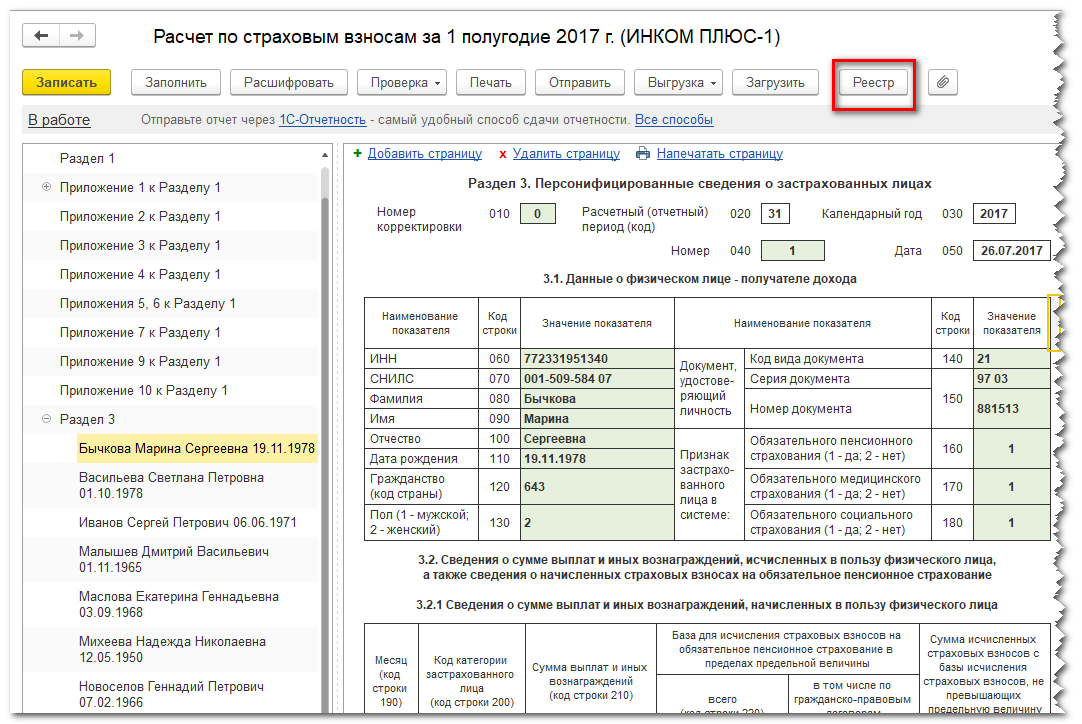Open the Проверка dropdown menu
The width and height of the screenshot is (1082, 724).
click(x=402, y=82)
